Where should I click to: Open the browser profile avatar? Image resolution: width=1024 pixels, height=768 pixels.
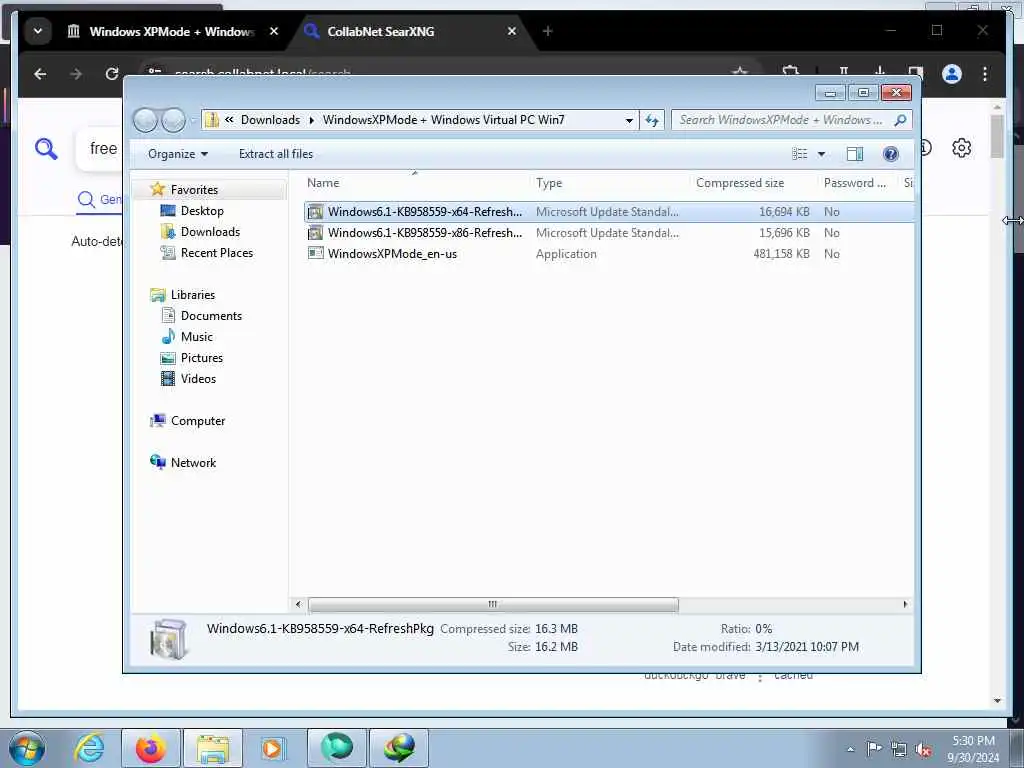(952, 74)
